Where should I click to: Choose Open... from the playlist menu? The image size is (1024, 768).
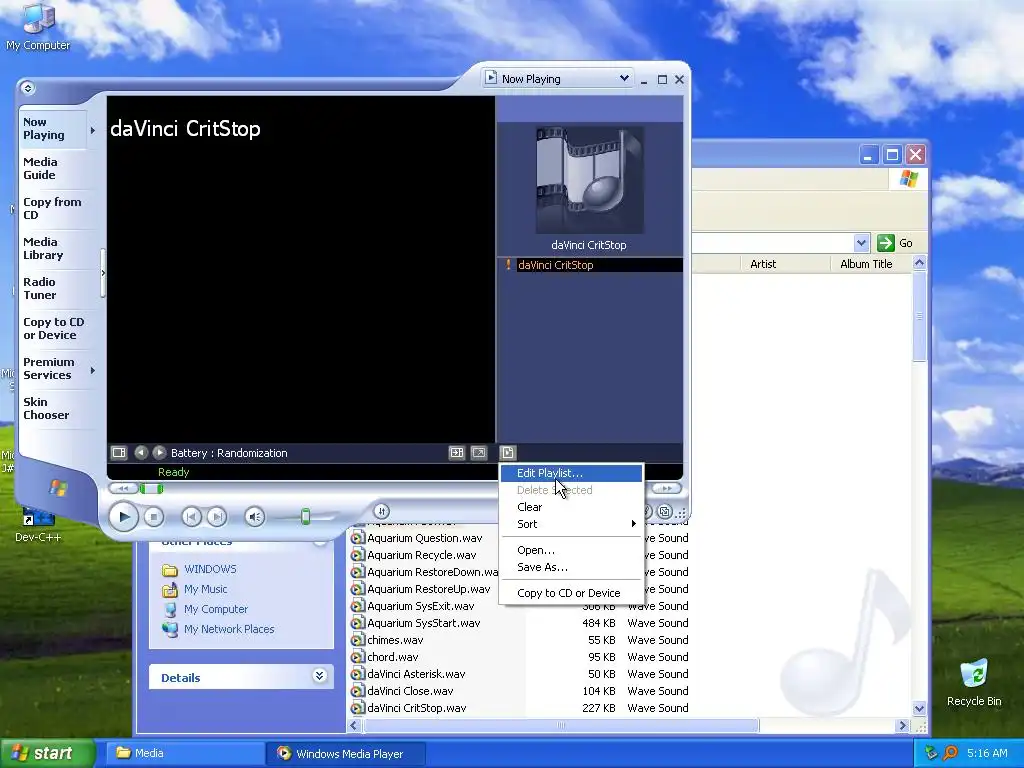[571, 550]
